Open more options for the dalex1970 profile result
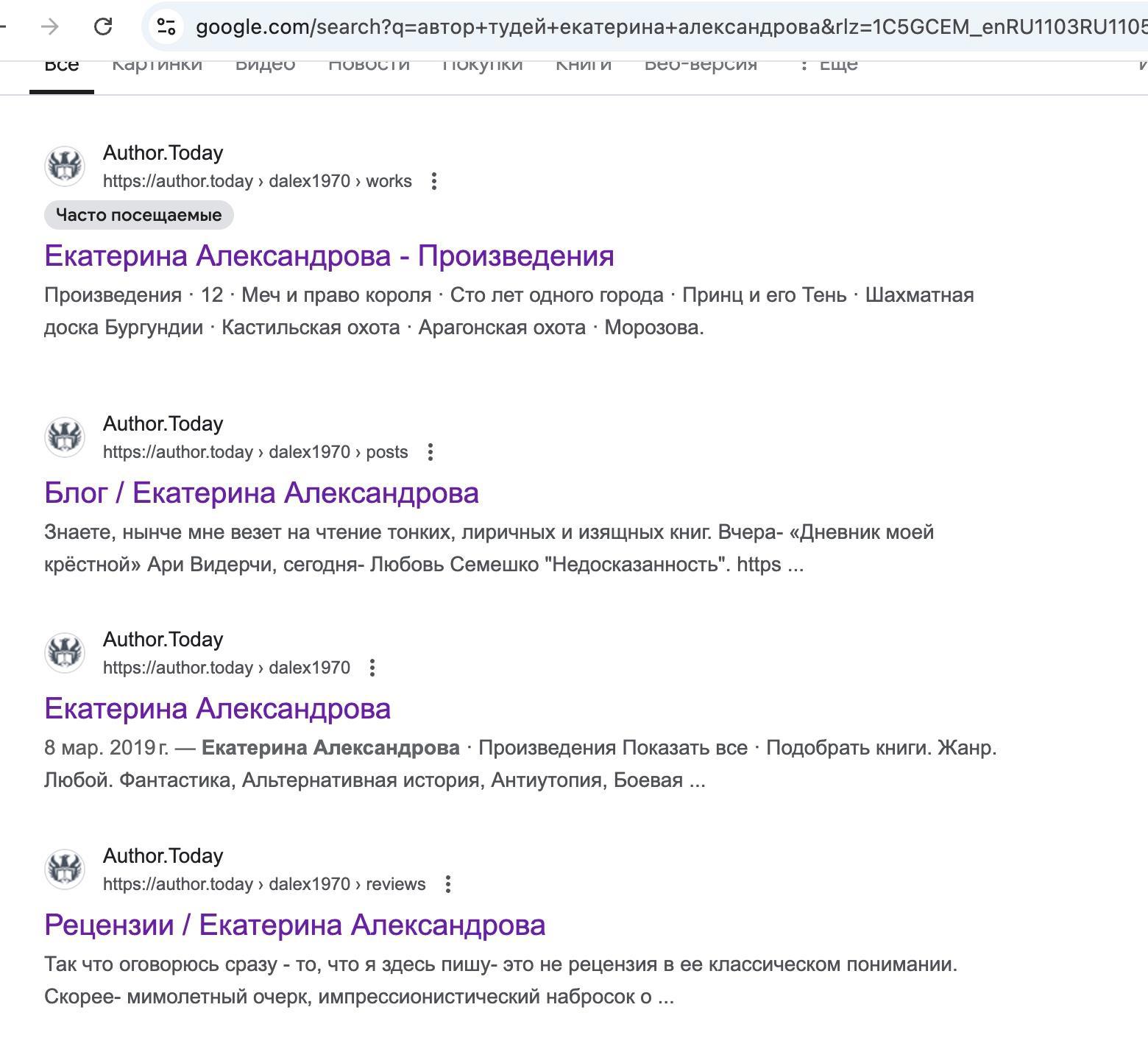Viewport: 1148px width, 1038px height. [372, 668]
